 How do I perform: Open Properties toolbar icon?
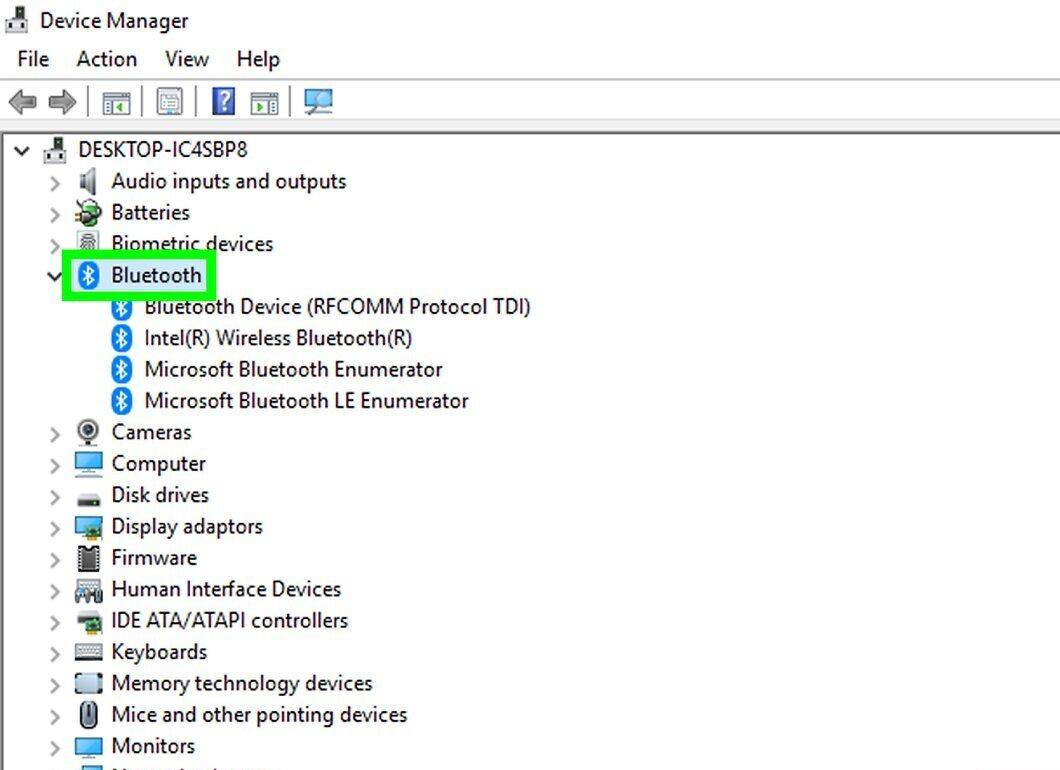tap(170, 102)
